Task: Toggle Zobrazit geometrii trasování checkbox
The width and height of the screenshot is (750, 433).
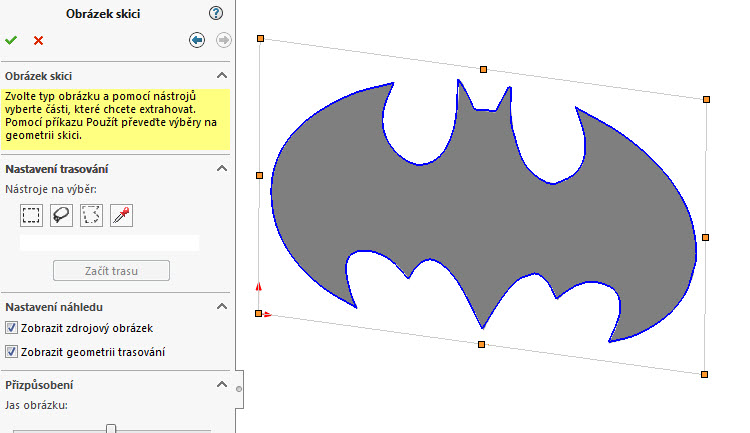Action: [11, 352]
